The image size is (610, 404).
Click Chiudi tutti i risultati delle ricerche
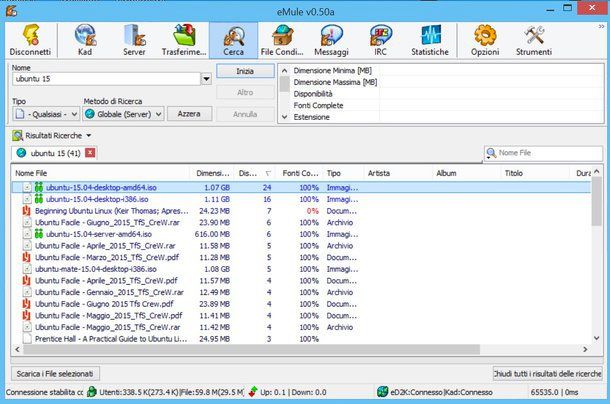pos(548,374)
